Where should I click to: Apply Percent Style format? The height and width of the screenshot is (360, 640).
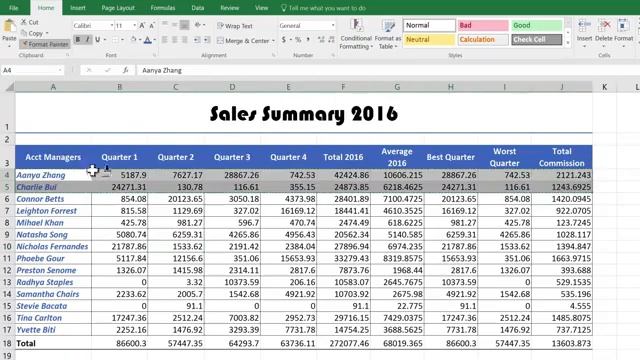coord(298,40)
